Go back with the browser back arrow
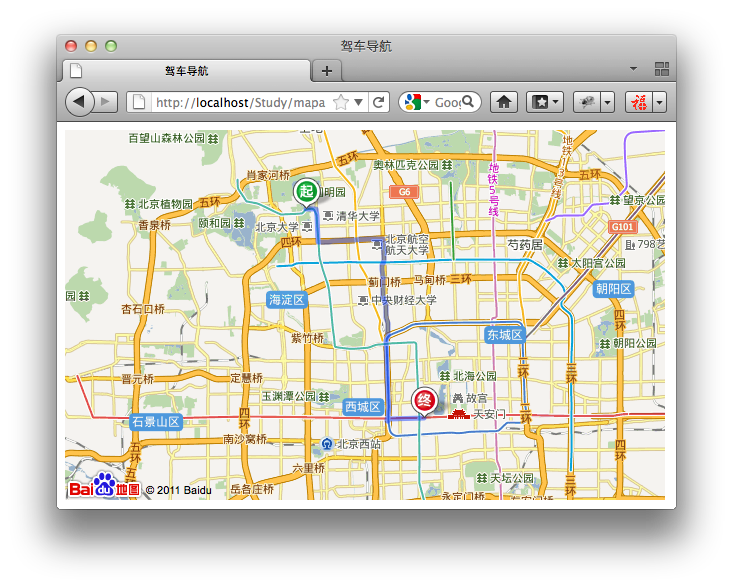733x588 pixels. click(x=79, y=101)
